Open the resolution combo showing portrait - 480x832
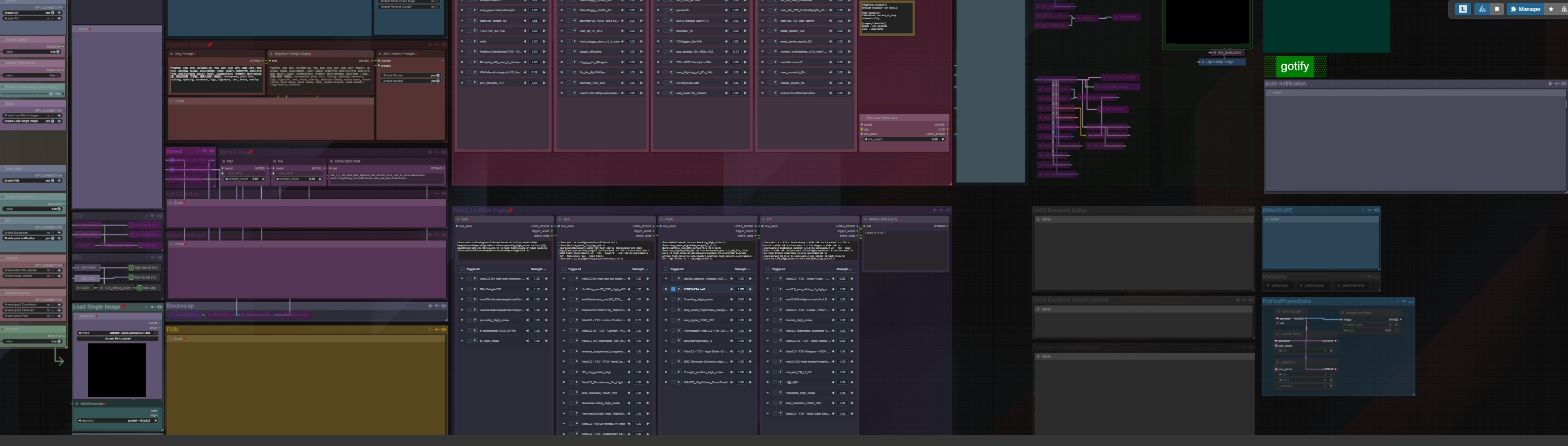The image size is (1568, 446). click(x=117, y=420)
